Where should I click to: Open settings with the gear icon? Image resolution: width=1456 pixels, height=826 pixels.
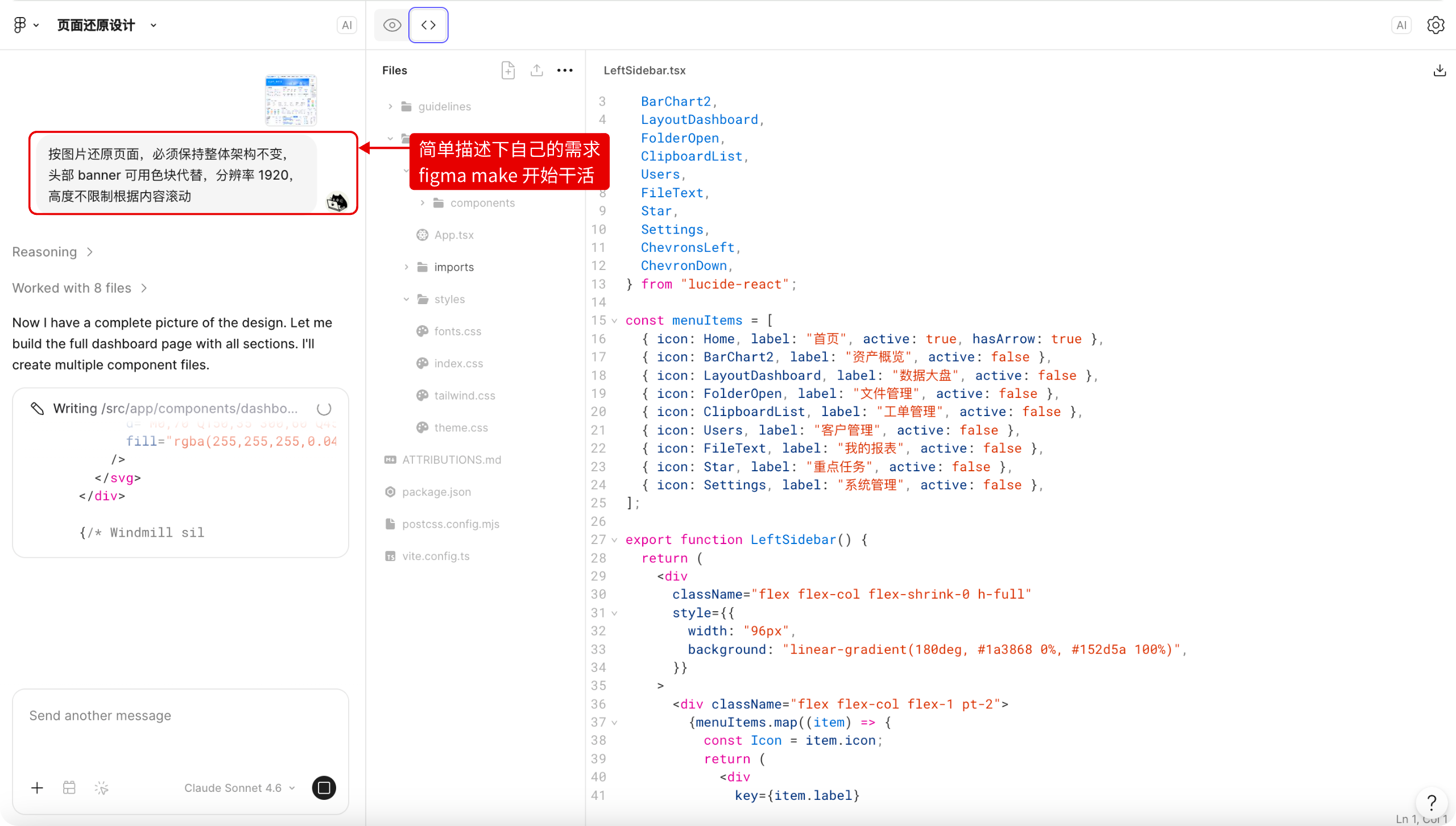[x=1436, y=25]
